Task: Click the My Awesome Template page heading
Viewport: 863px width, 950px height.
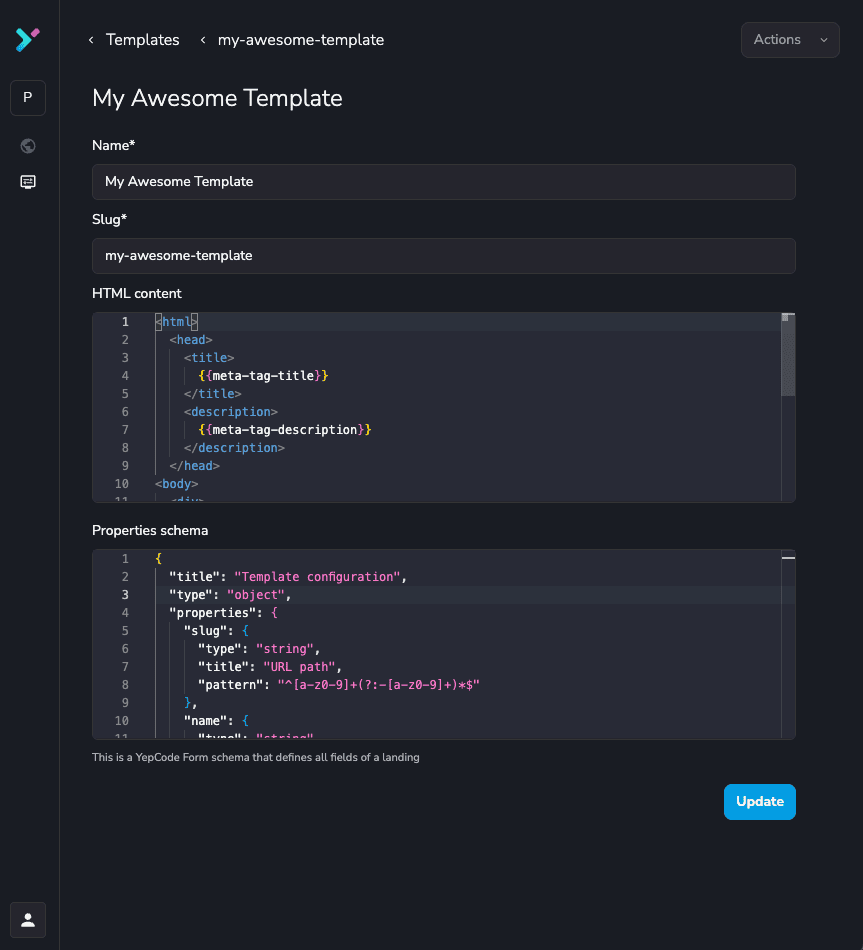Action: [217, 98]
